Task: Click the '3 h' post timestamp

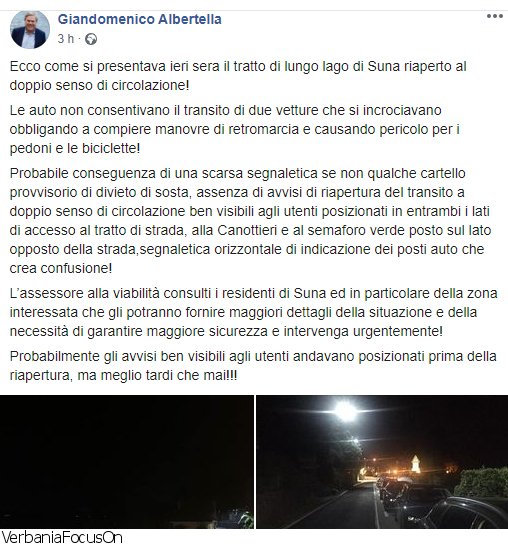Action: (x=66, y=39)
